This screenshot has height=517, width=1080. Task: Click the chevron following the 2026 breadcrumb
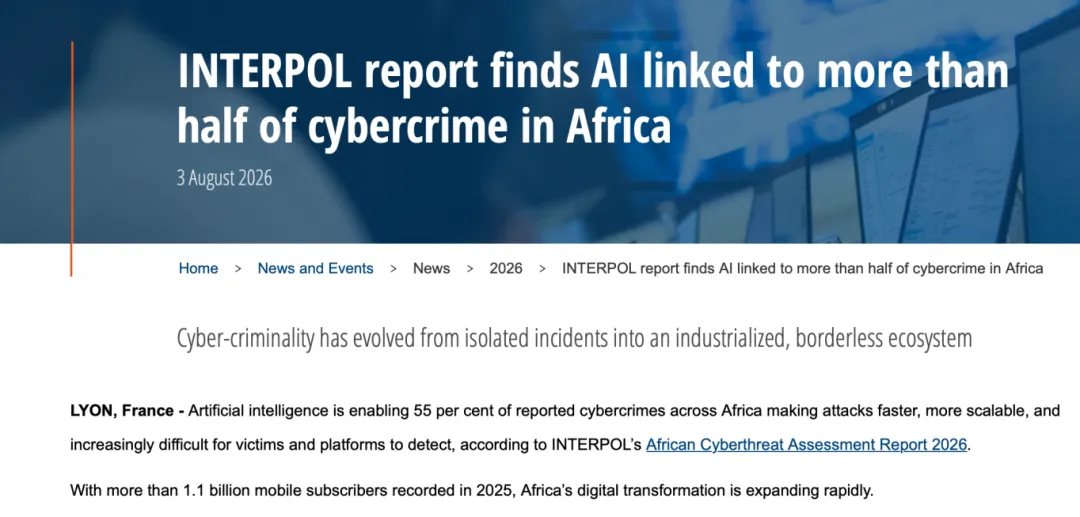click(542, 269)
